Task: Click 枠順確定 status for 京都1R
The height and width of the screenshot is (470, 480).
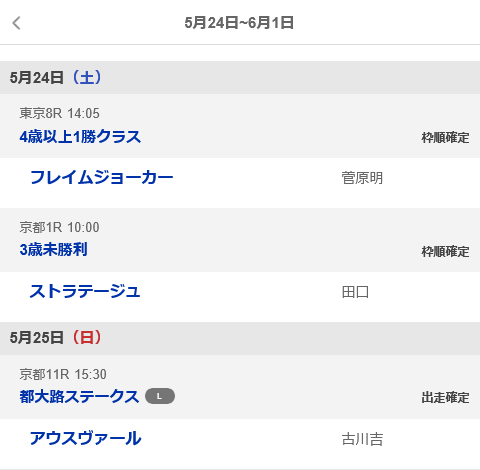Action: [x=445, y=252]
